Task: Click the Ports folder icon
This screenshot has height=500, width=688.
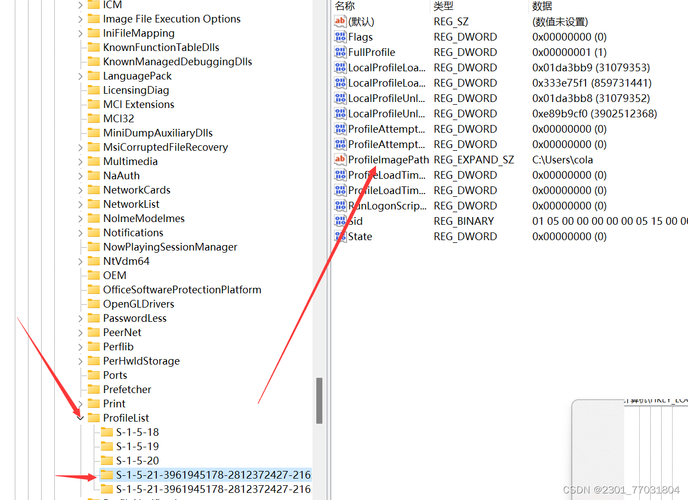Action: pos(93,375)
